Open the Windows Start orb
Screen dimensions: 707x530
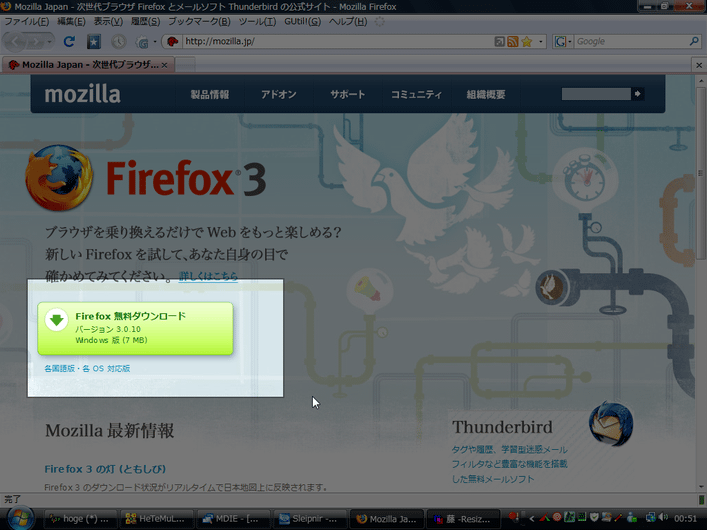click(x=20, y=518)
